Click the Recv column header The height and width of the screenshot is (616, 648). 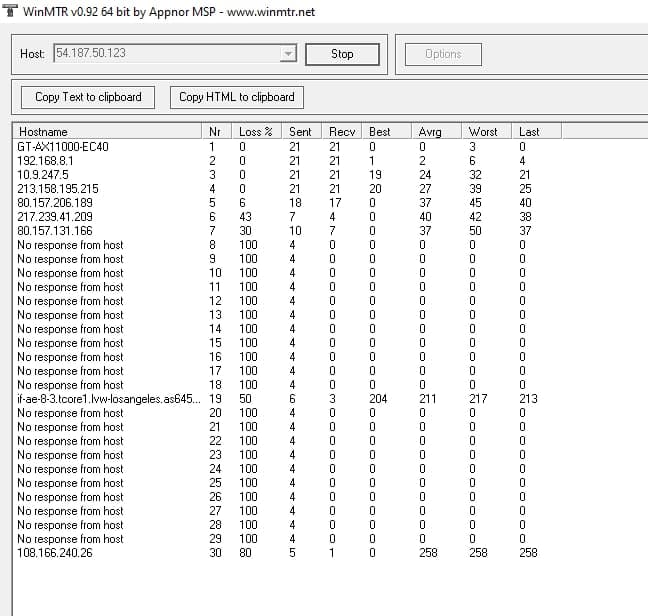[x=342, y=131]
